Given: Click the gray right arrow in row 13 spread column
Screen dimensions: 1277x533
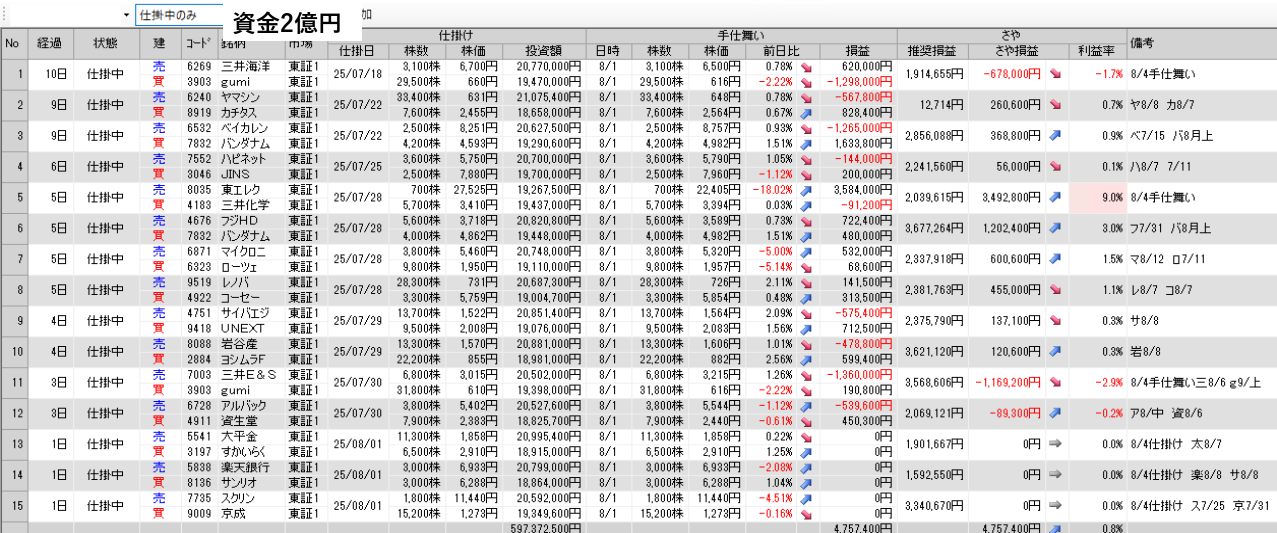Looking at the screenshot, I should 1054,445.
